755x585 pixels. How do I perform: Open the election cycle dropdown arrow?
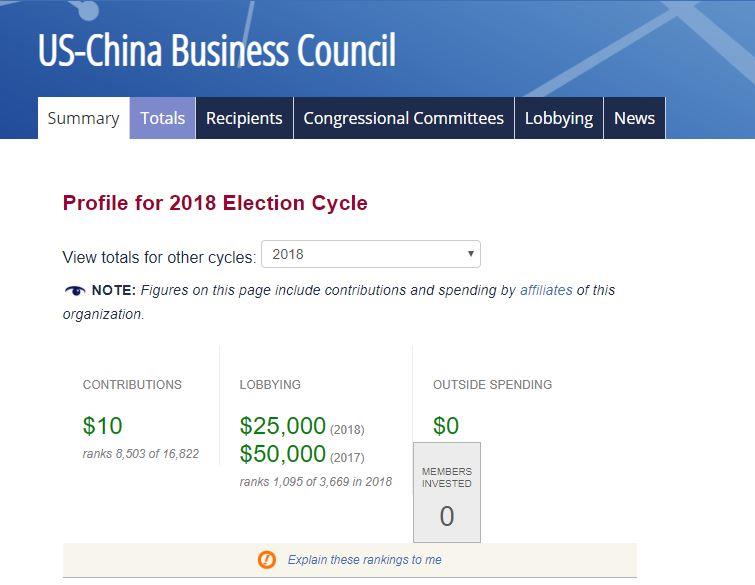pos(470,254)
